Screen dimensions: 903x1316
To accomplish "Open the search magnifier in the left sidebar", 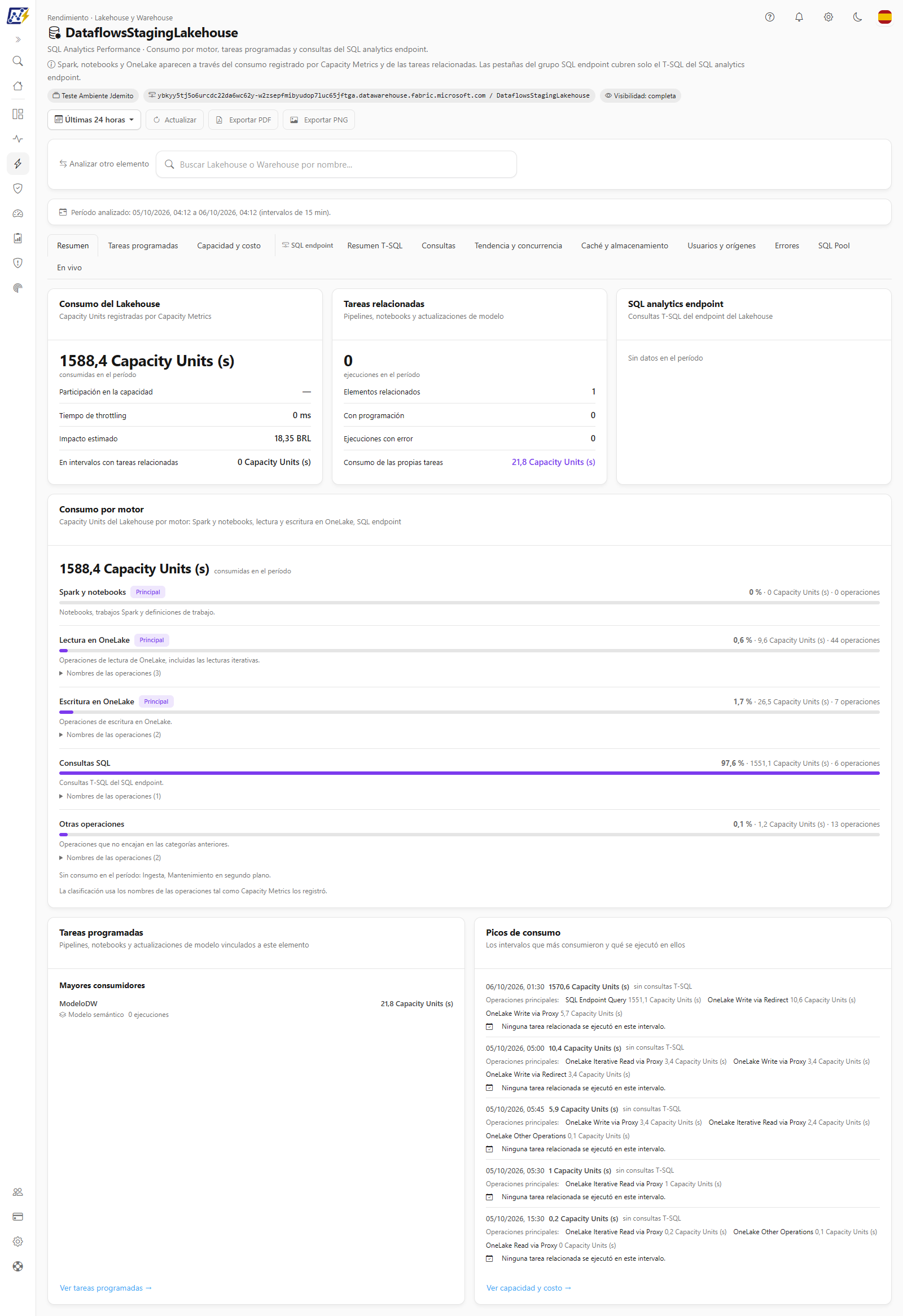I will (17, 61).
